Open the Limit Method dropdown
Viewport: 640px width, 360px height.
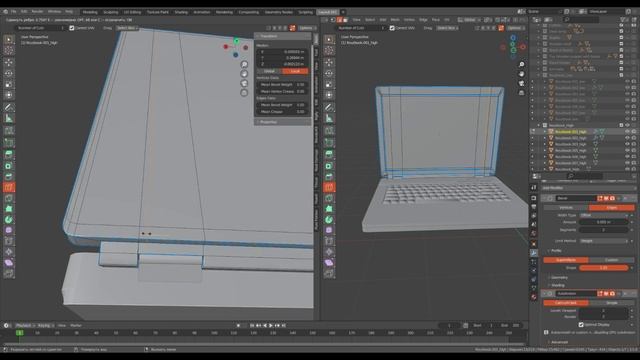tap(604, 241)
